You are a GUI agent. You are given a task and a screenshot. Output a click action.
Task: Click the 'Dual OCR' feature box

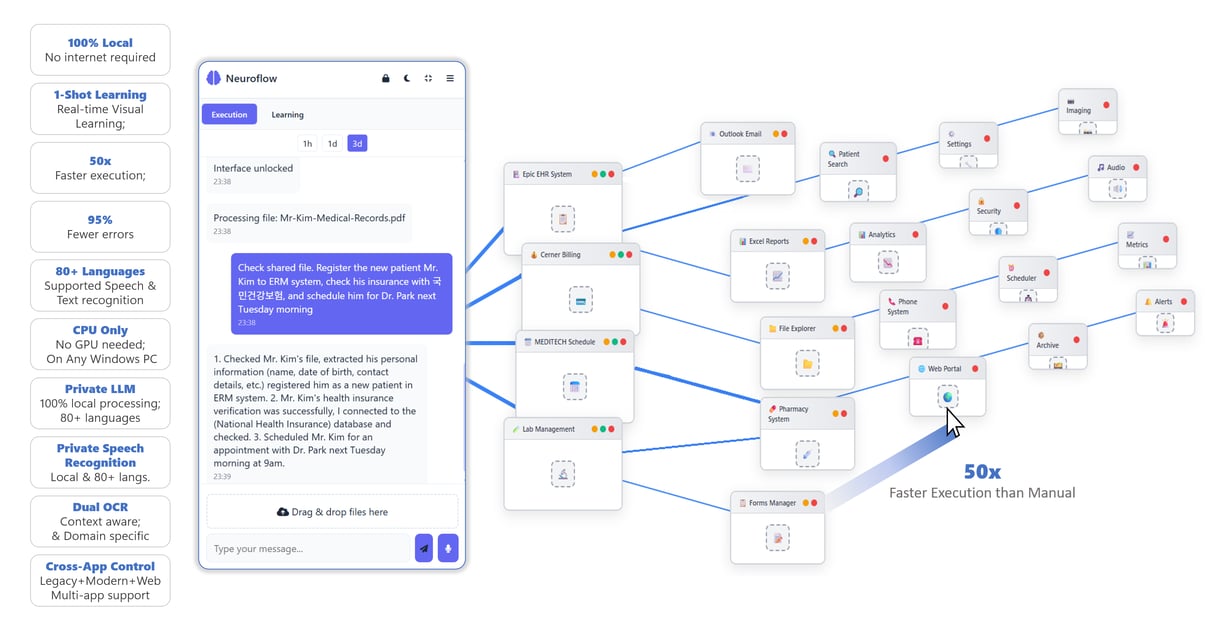[x=100, y=521]
